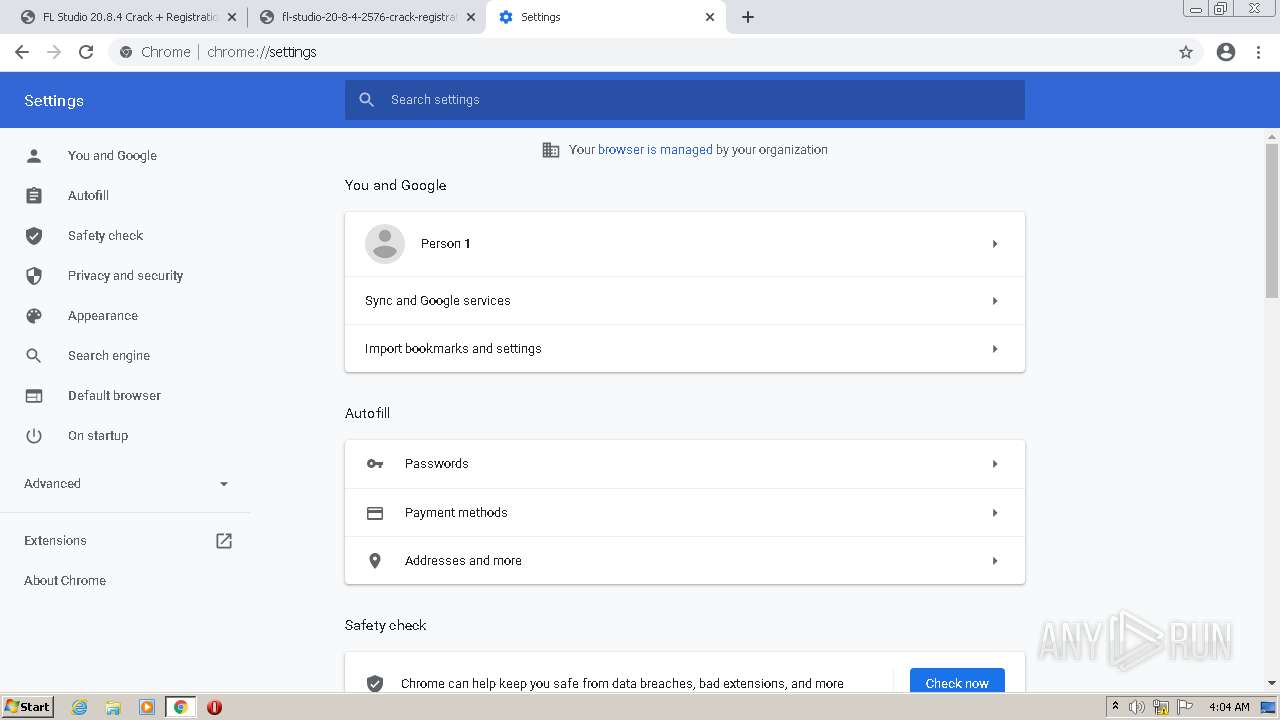
Task: Go to Privacy and security in the sidebar
Action: 125,275
